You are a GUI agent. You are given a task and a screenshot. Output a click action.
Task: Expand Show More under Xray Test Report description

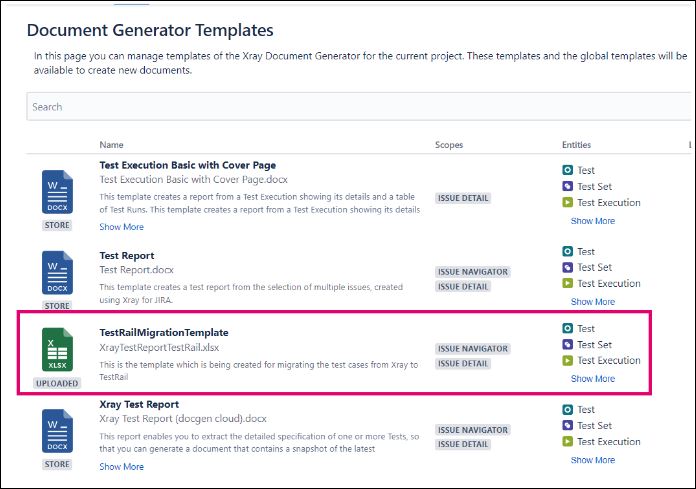pyautogui.click(x=121, y=467)
